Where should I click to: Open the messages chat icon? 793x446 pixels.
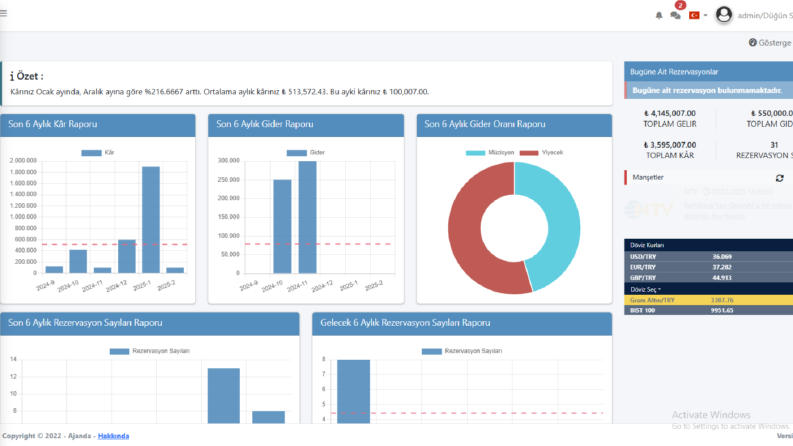(675, 16)
